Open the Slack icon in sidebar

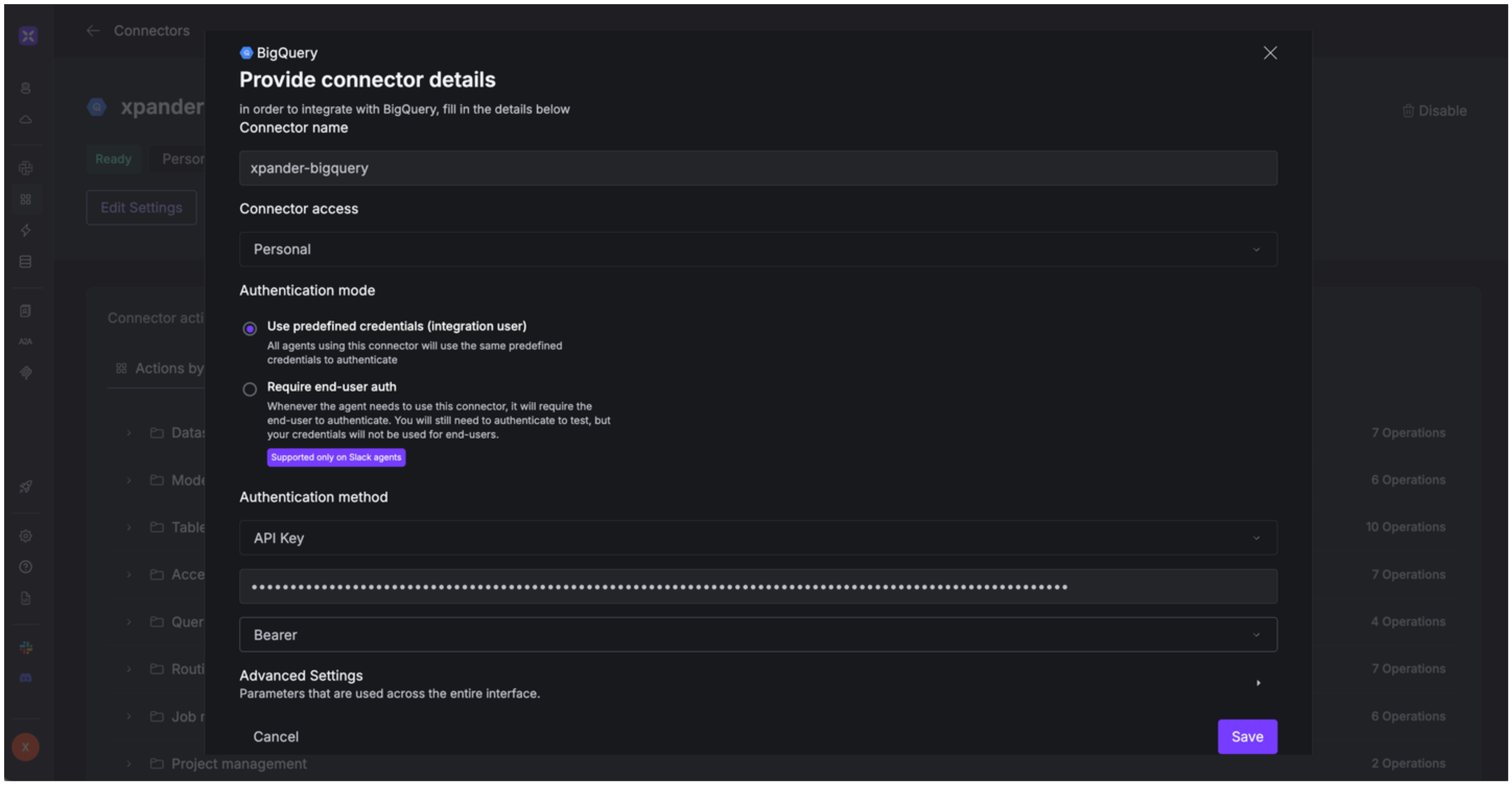(26, 647)
